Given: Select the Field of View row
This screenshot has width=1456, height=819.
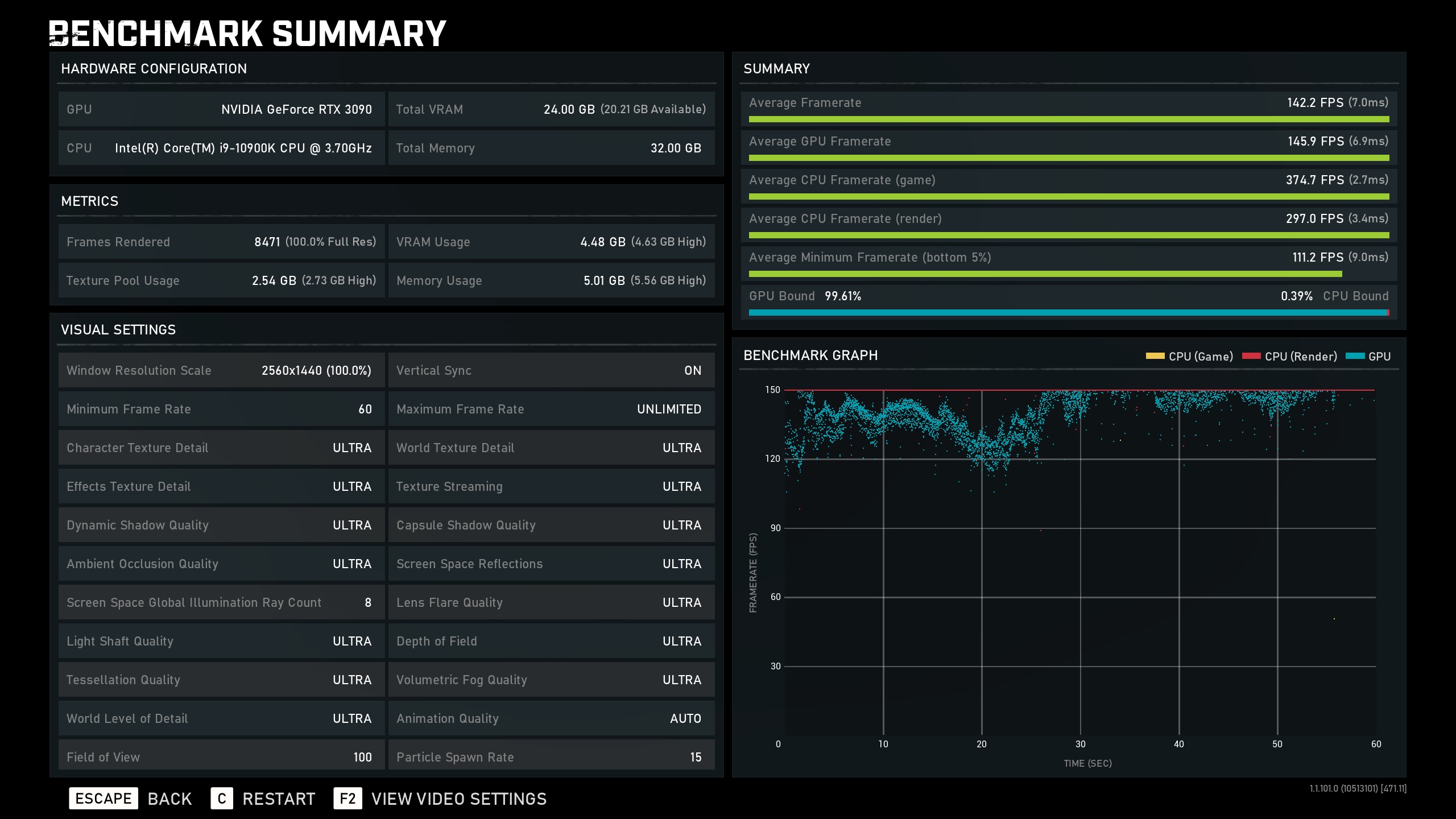Looking at the screenshot, I should [x=221, y=756].
